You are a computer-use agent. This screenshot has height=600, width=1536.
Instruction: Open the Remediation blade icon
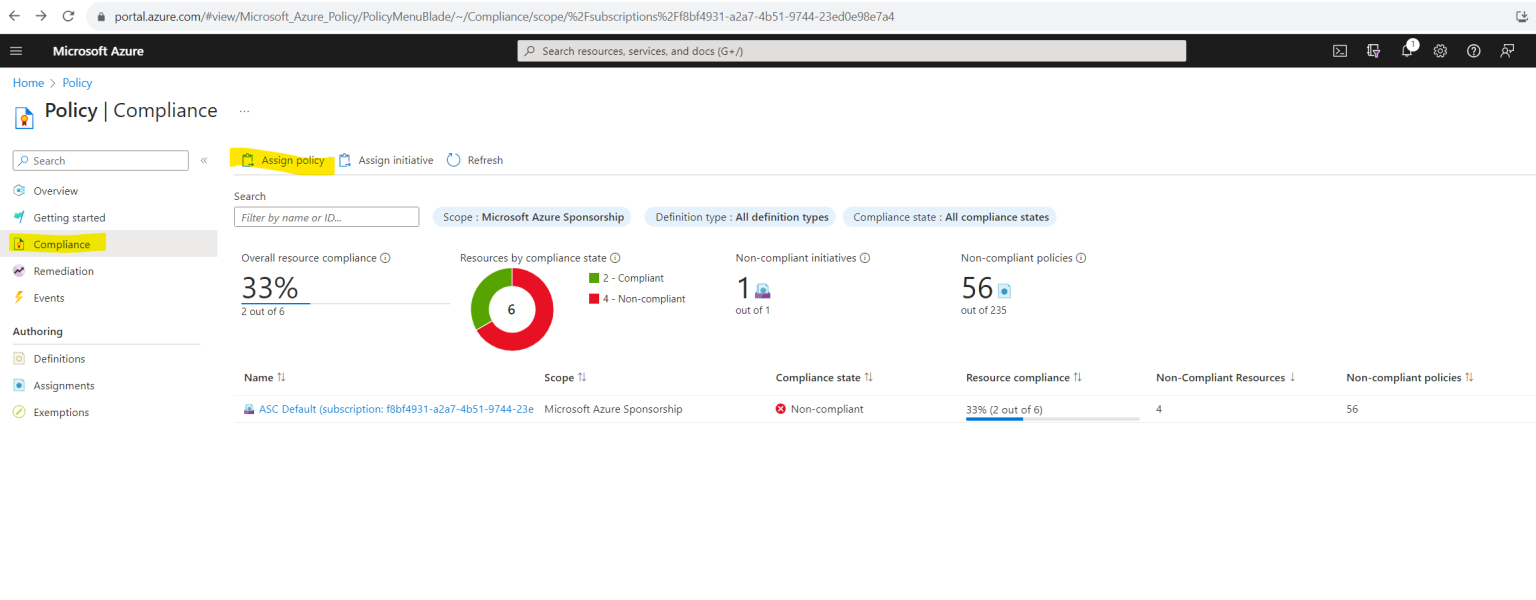21,270
